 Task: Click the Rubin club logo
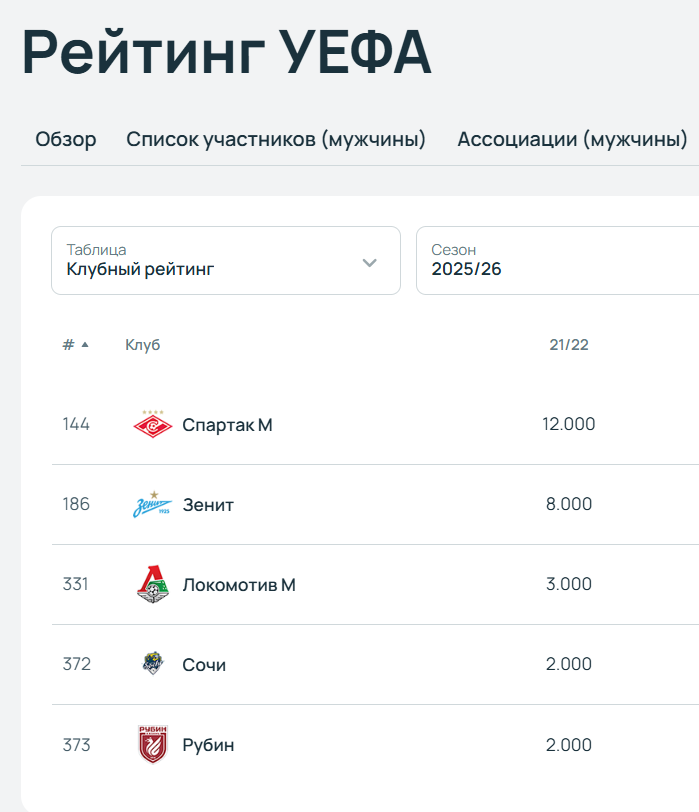pyautogui.click(x=153, y=745)
